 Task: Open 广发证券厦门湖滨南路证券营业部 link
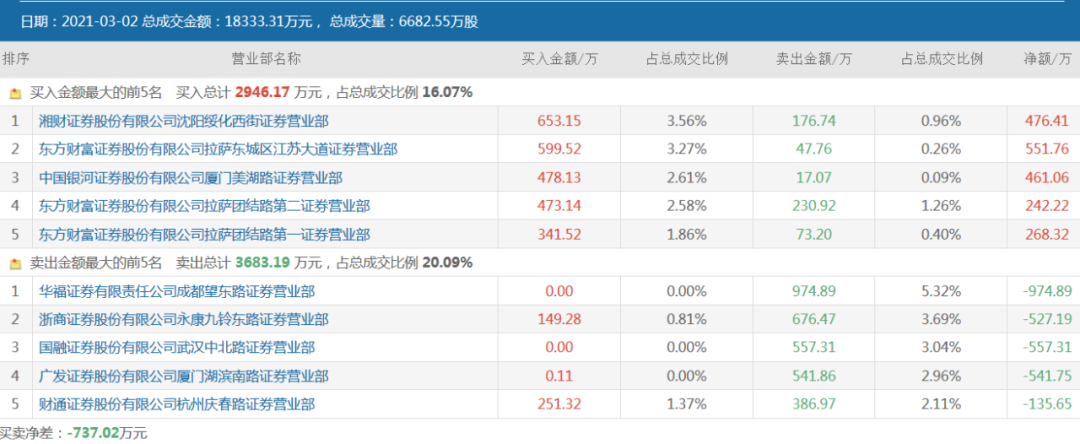(184, 377)
